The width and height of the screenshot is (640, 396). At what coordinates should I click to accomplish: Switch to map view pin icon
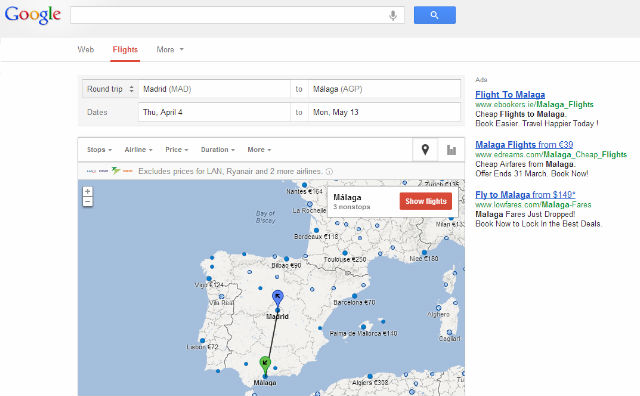pyautogui.click(x=425, y=150)
